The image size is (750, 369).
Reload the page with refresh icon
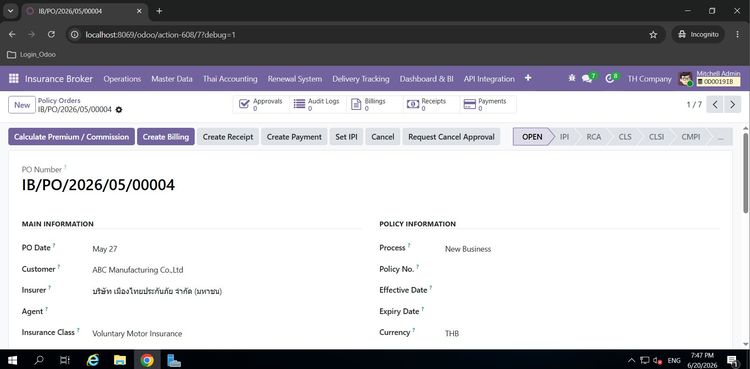pyautogui.click(x=51, y=34)
